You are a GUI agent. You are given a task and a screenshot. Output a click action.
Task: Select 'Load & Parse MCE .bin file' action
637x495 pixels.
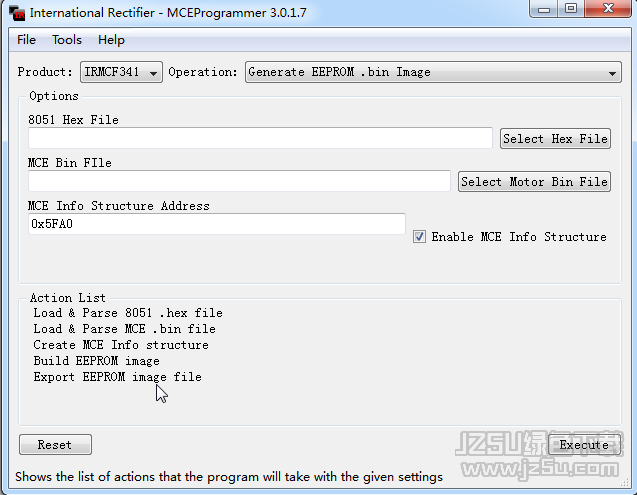tap(124, 329)
